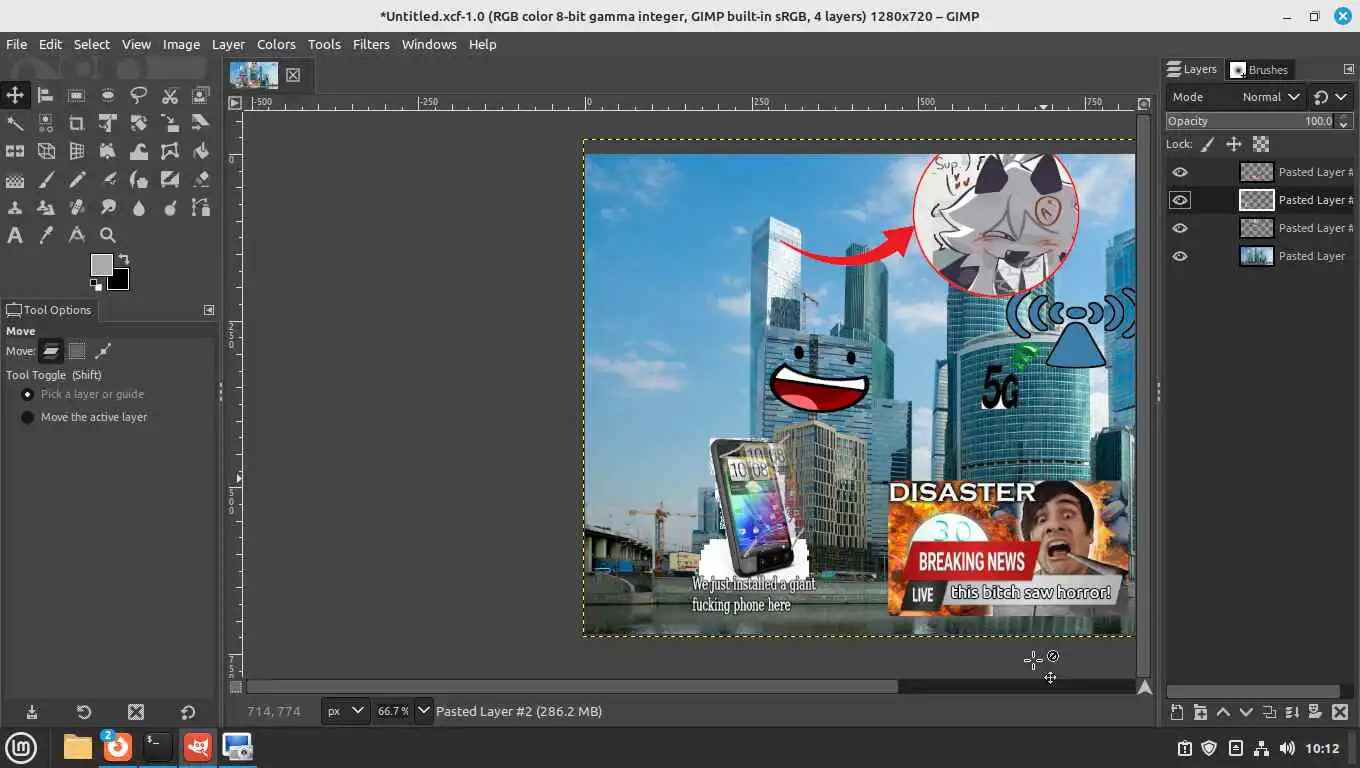Viewport: 1360px width, 768px height.
Task: Swap foreground and background colors
Action: click(x=124, y=259)
